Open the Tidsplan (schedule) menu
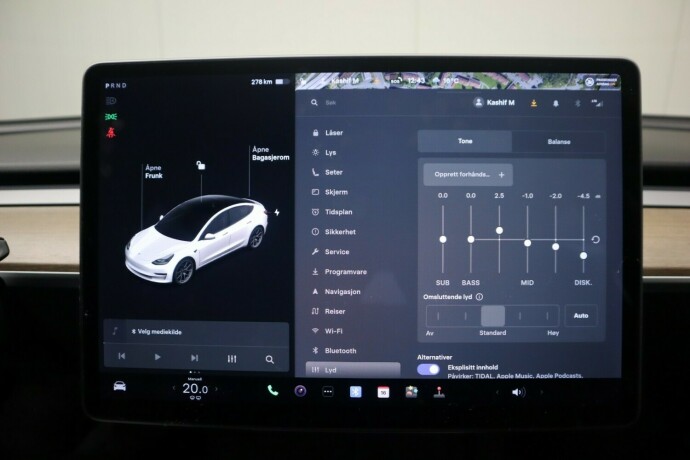The height and width of the screenshot is (460, 690). [x=332, y=212]
